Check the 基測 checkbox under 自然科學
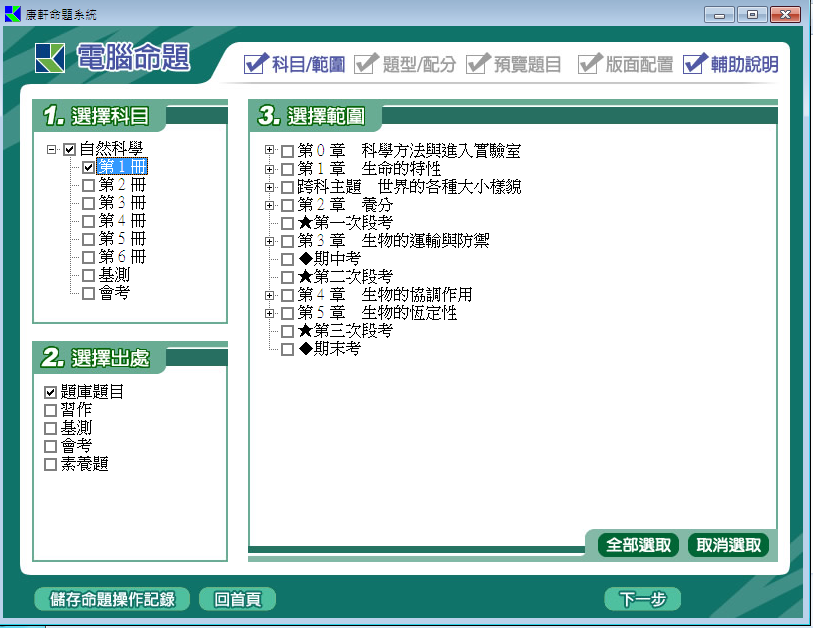The height and width of the screenshot is (628, 813). pyautogui.click(x=88, y=275)
